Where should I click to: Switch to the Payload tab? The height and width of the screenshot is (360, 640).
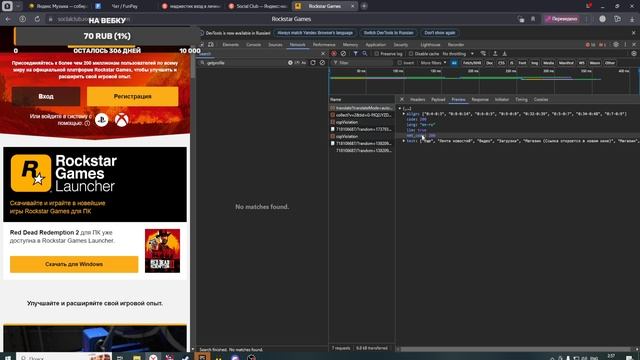click(x=438, y=100)
